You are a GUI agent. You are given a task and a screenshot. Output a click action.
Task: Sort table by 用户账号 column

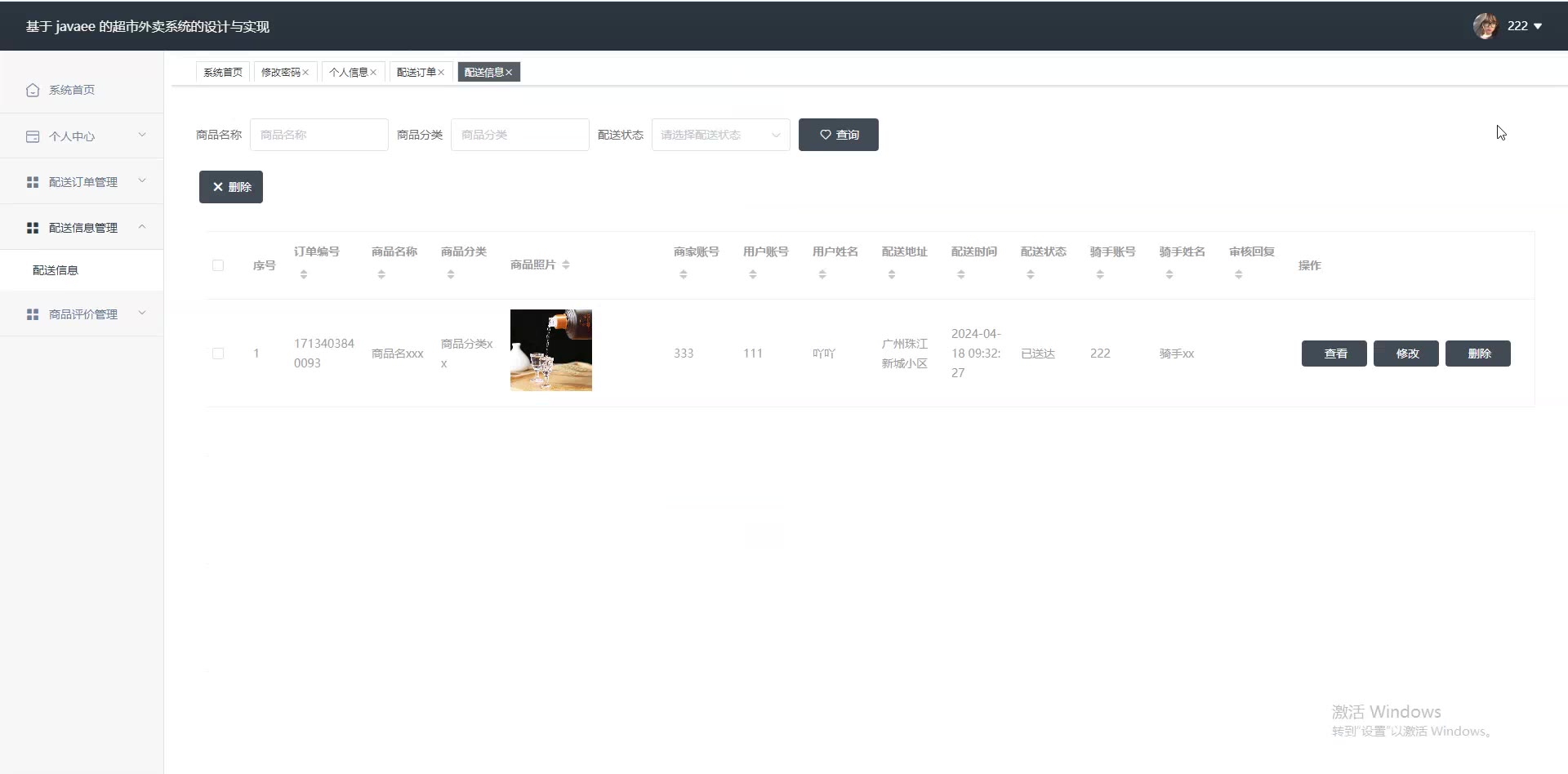(x=753, y=274)
